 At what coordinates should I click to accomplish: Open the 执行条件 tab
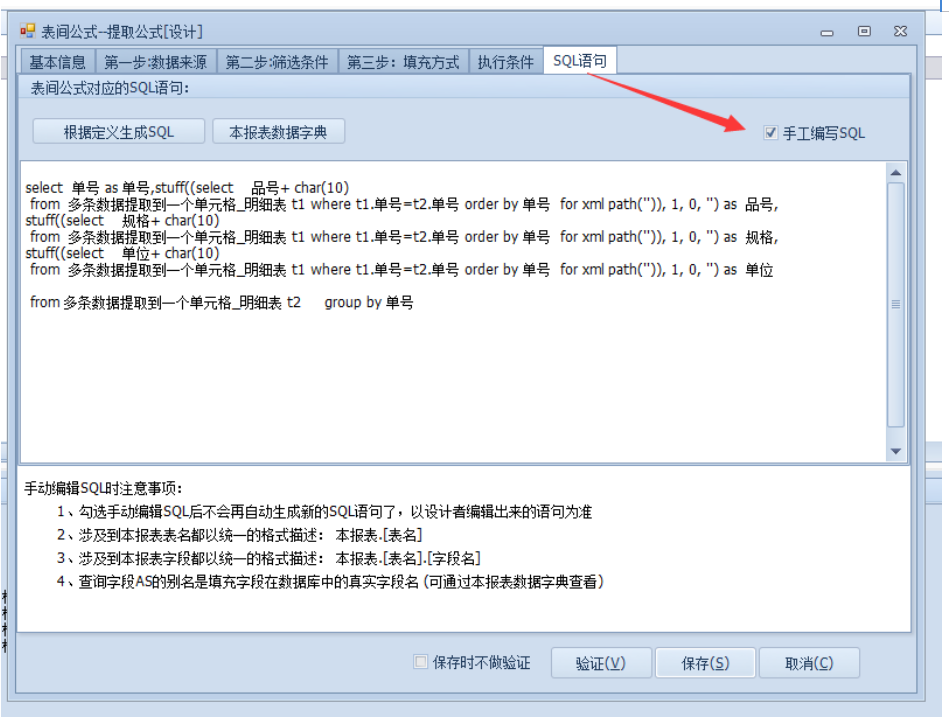[x=505, y=62]
